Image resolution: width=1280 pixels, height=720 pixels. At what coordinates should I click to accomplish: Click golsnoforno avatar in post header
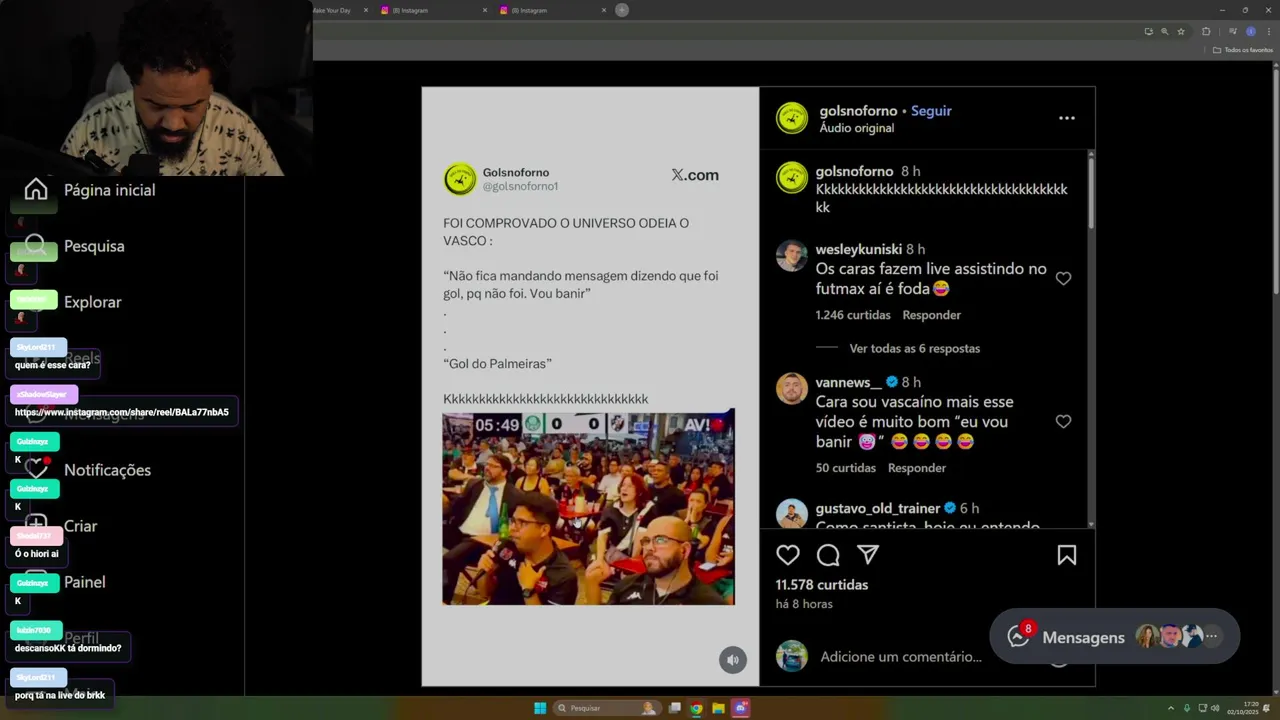[792, 118]
